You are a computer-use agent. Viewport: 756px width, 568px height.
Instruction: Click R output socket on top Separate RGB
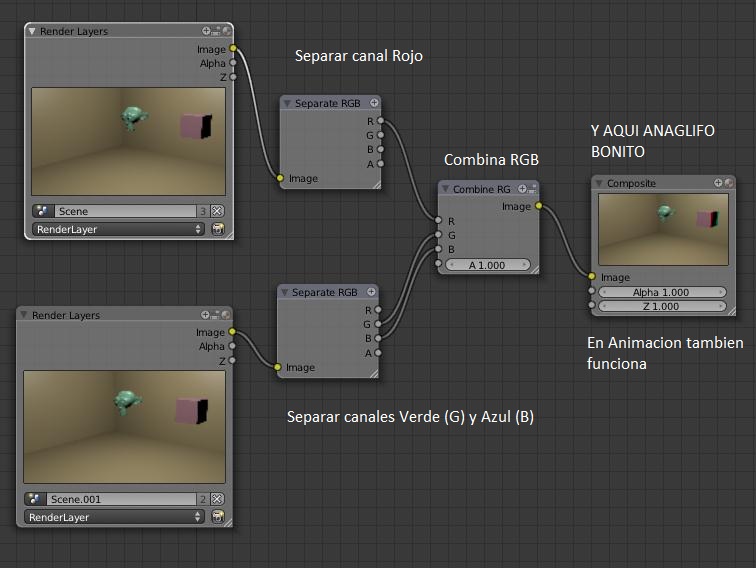pyautogui.click(x=381, y=121)
